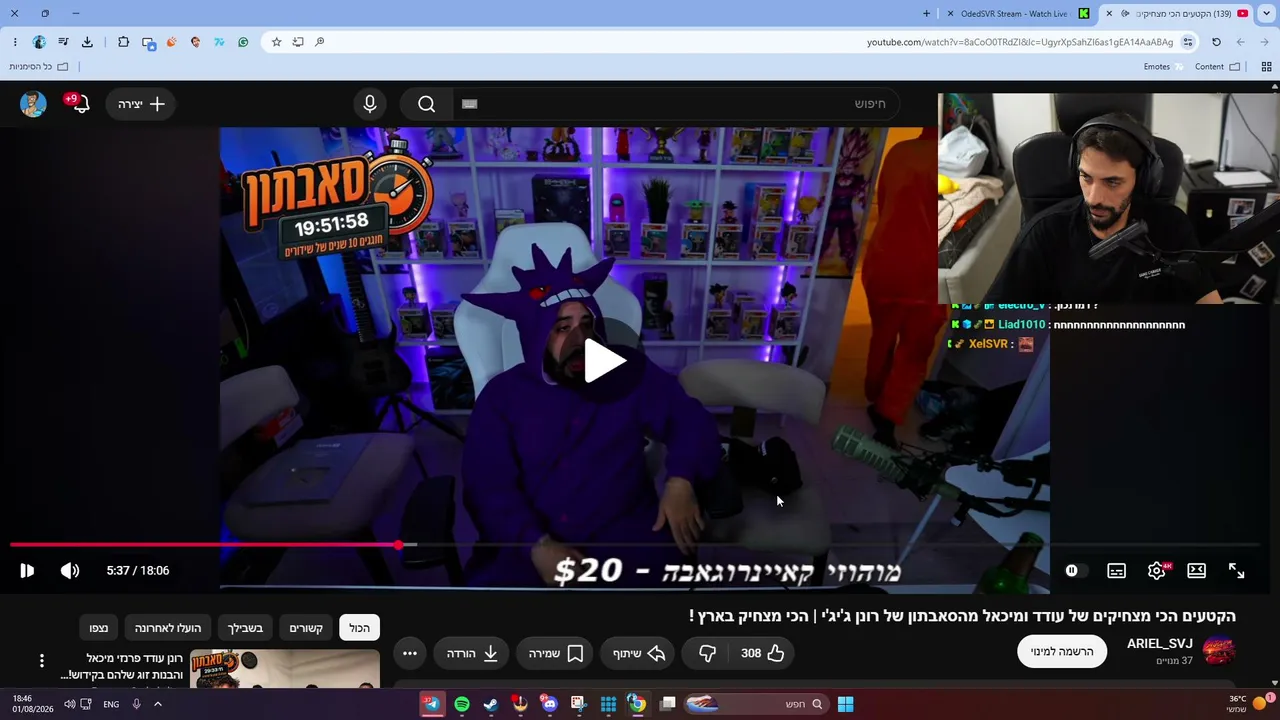This screenshot has width=1280, height=720.
Task: Open the ARIEL_SVJ channel link
Action: coord(1160,644)
